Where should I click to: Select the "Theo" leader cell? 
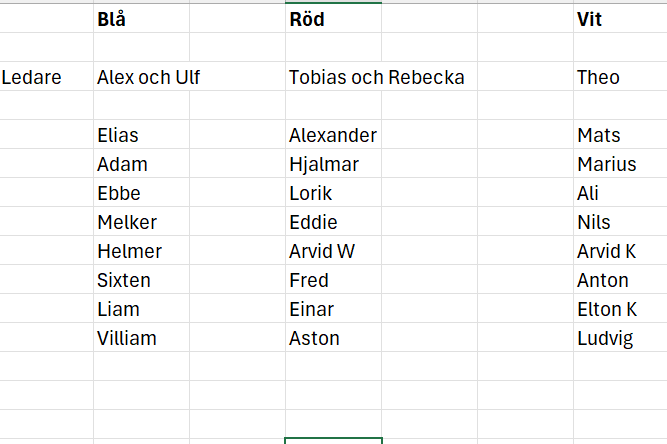click(598, 77)
